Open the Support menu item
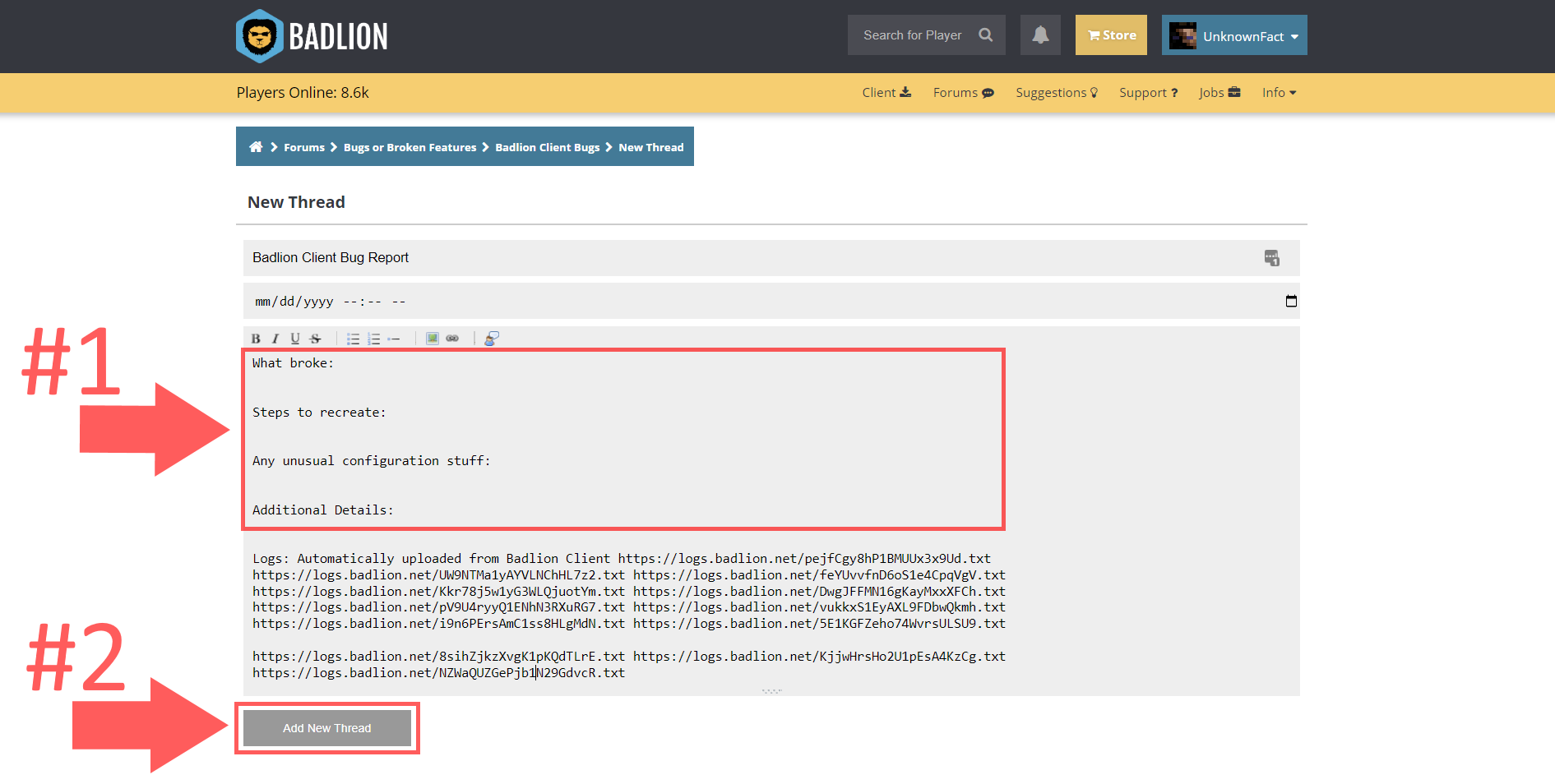Screen dimensions: 1555x784 pos(1148,92)
